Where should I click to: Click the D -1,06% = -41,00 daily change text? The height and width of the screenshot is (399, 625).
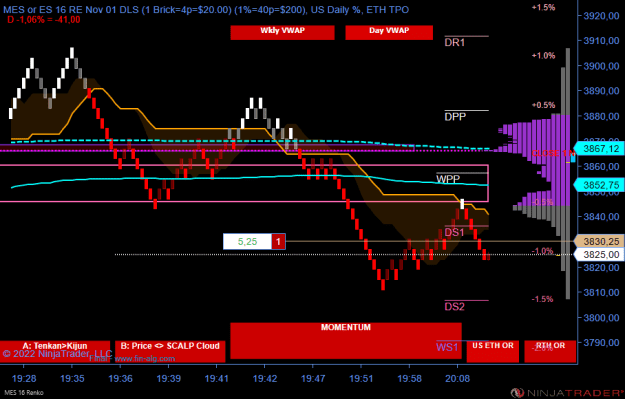pyautogui.click(x=44, y=20)
